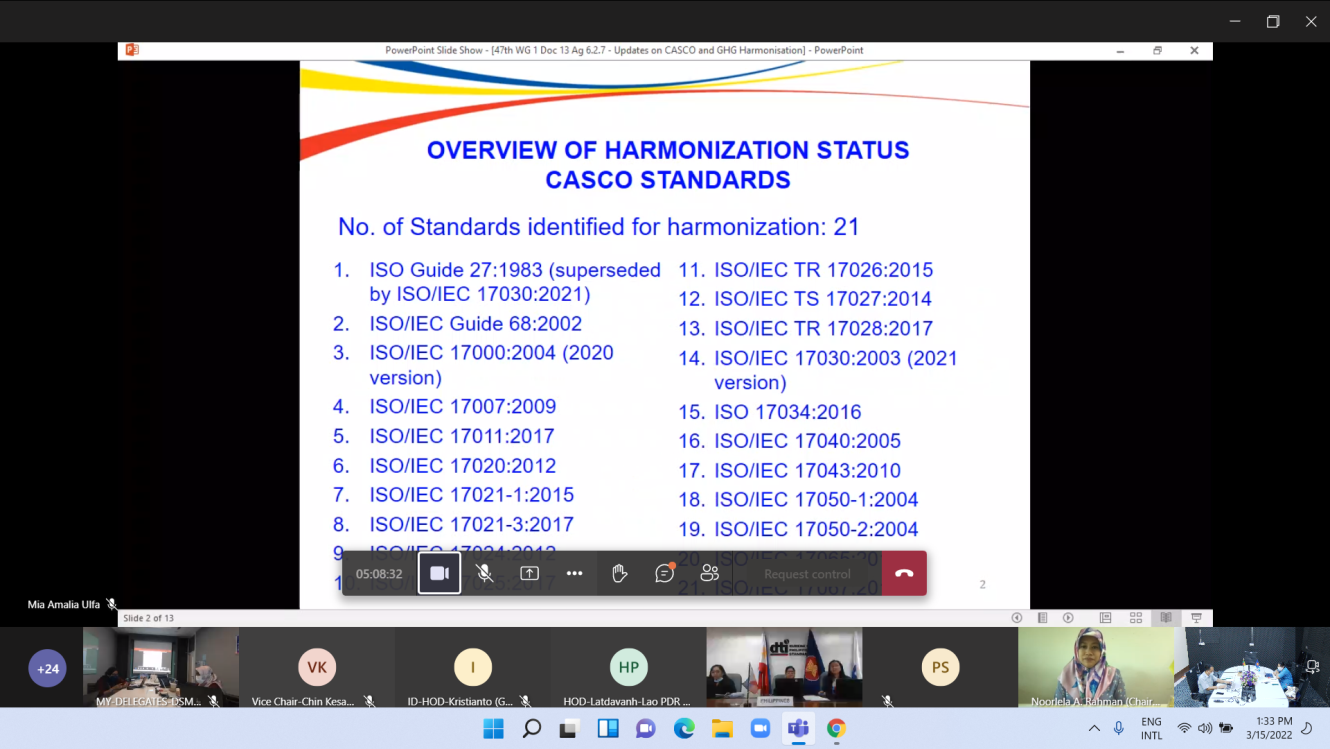
Task: Click the 'Slide 2 of 13' status text
Action: pyautogui.click(x=148, y=618)
